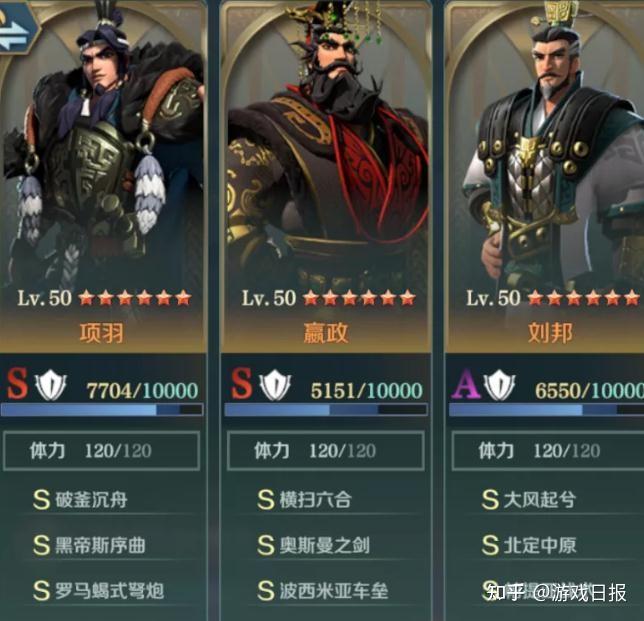Click the red S rank badge of 项羽
Image resolution: width=644 pixels, height=621 pixels.
[17, 383]
